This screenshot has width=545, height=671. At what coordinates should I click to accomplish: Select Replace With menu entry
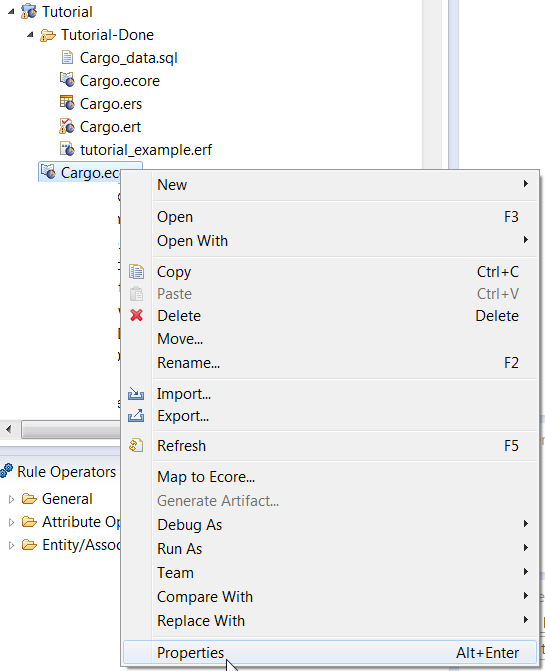(329, 621)
